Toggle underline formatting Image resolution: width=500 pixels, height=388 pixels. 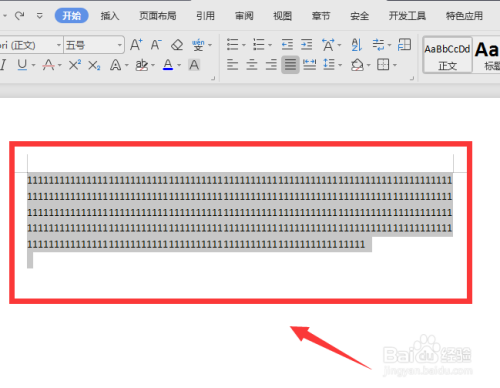pyautogui.click(x=22, y=65)
